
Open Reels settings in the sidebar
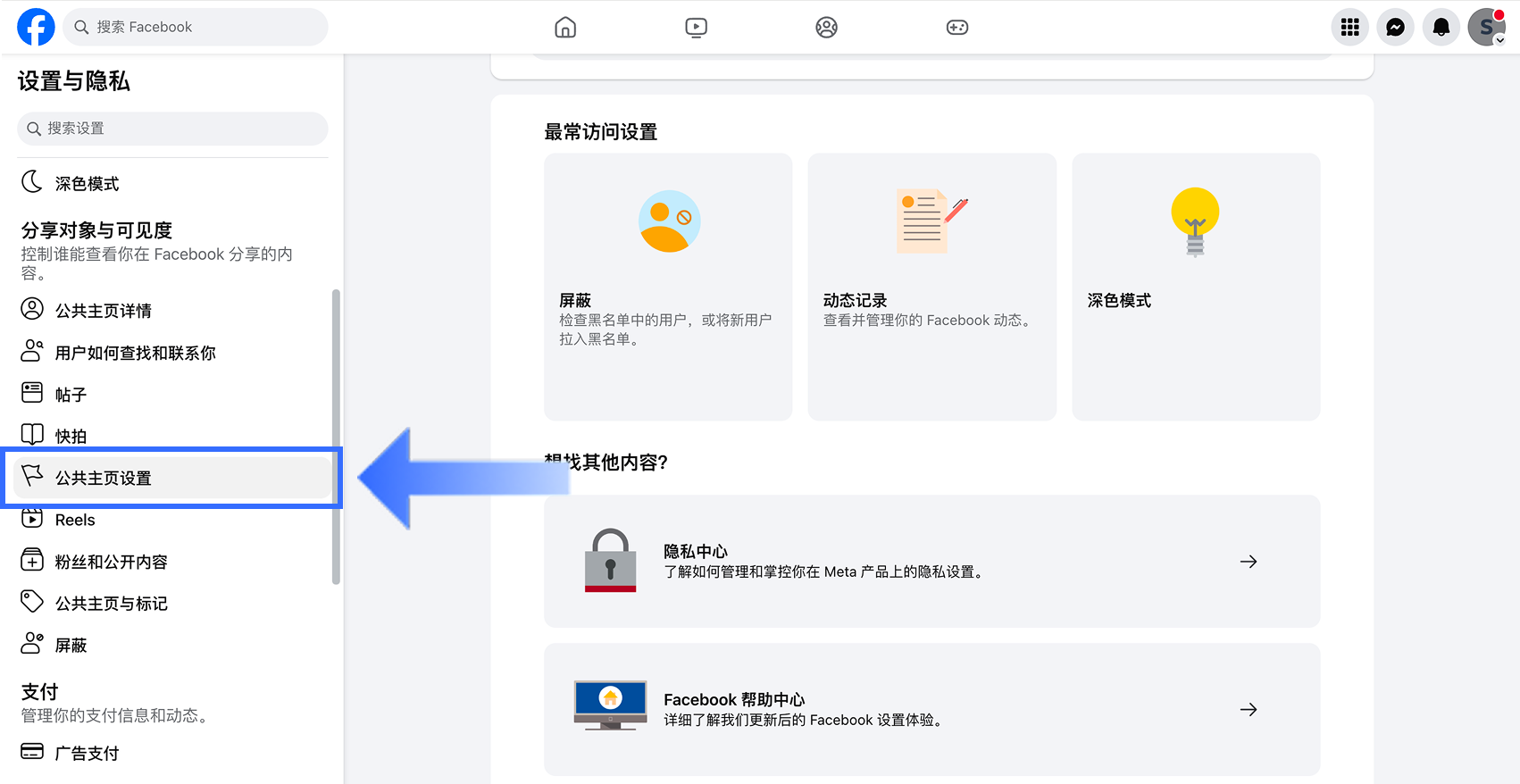coord(172,520)
